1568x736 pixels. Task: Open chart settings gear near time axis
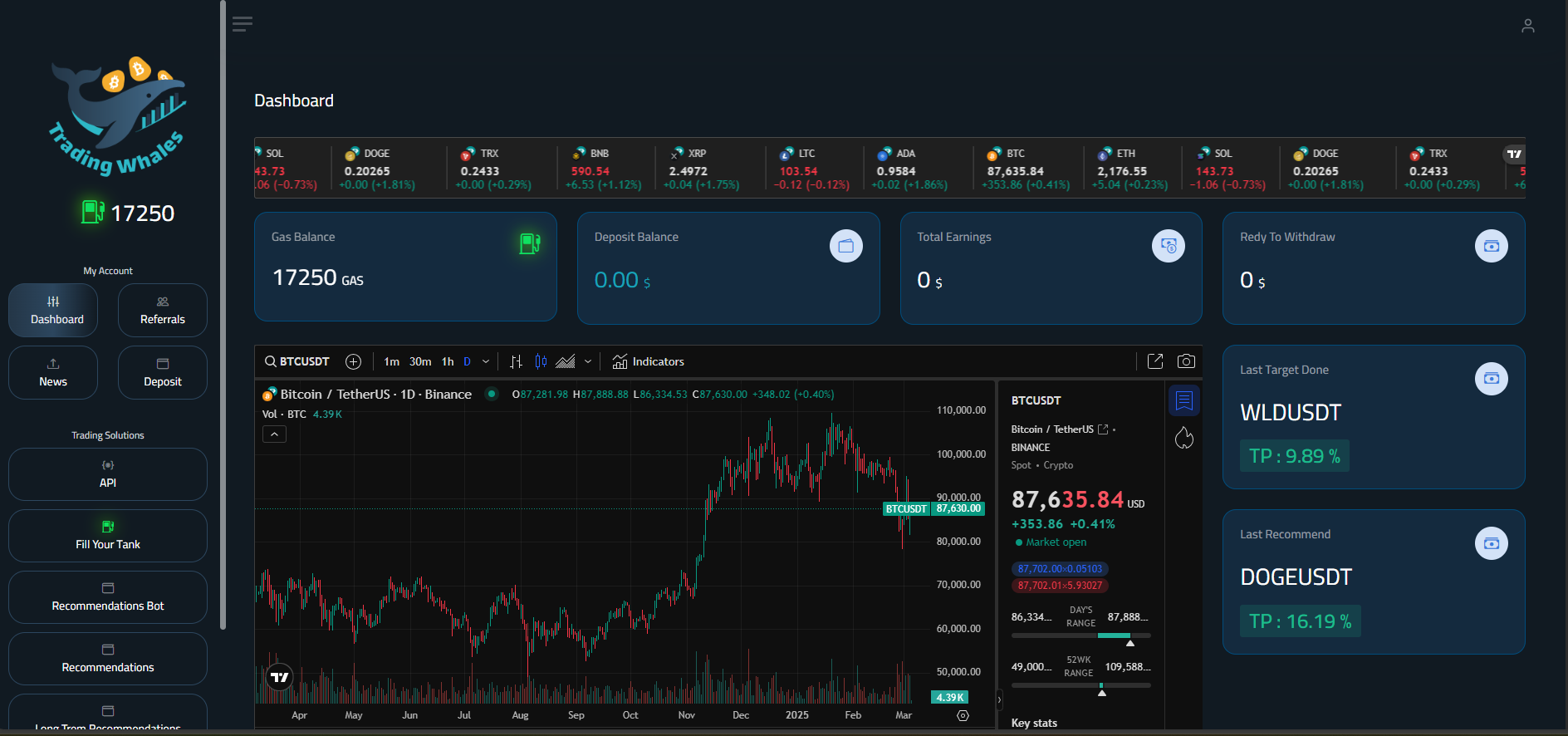click(963, 715)
